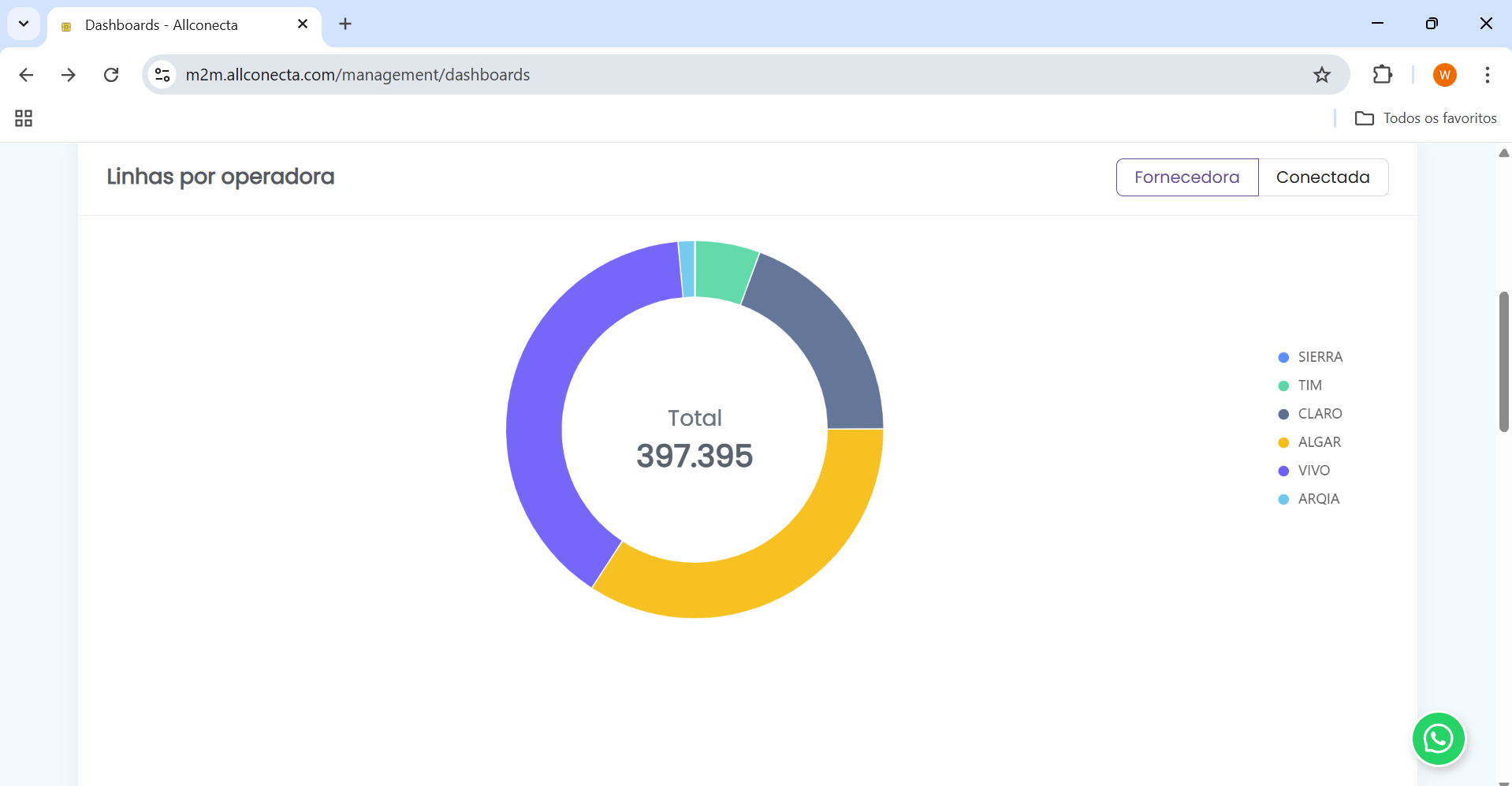Close the Dashboards - Allconecta tab
The height and width of the screenshot is (786, 1512).
coord(302,24)
